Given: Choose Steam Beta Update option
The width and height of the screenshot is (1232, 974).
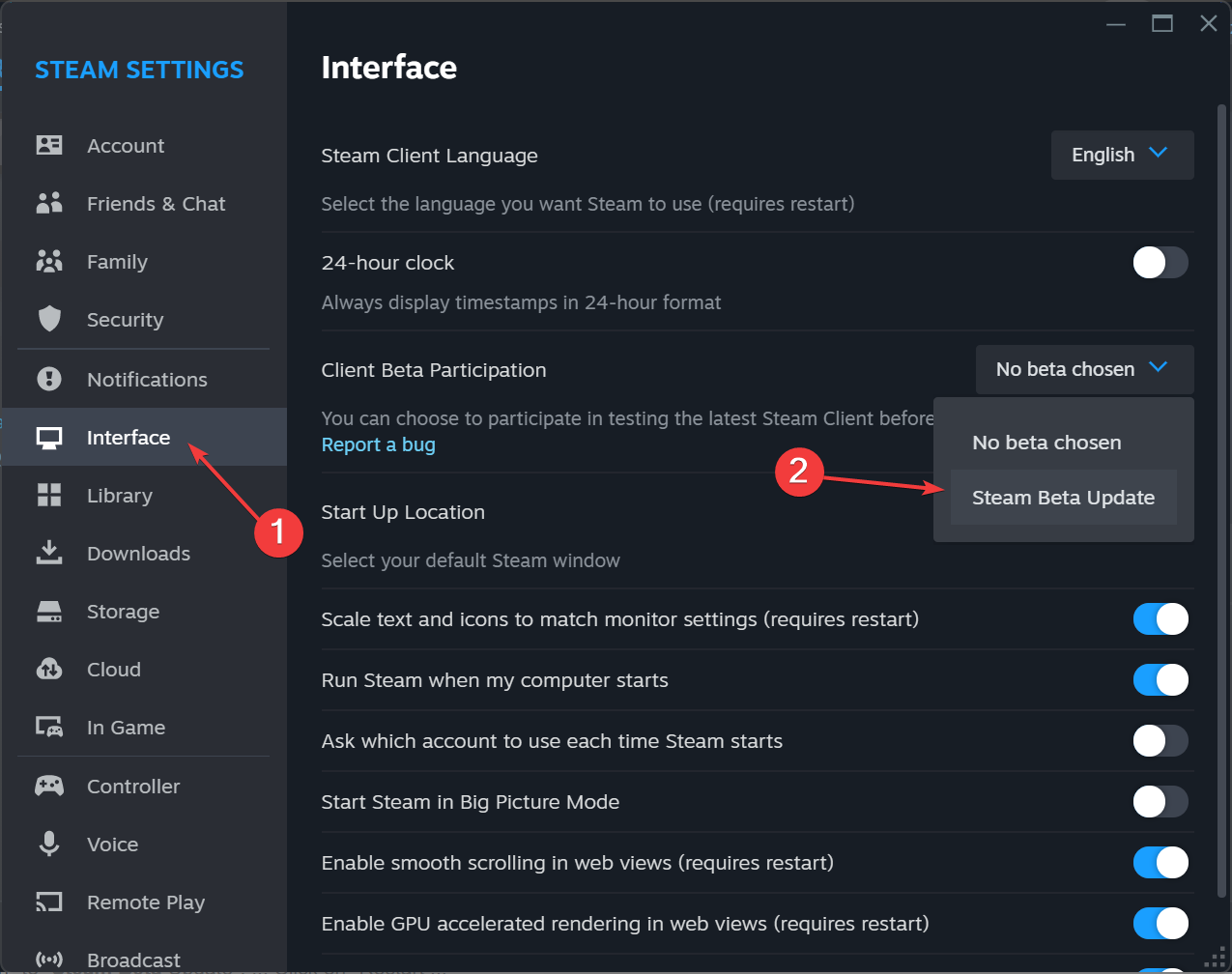Looking at the screenshot, I should [1063, 498].
